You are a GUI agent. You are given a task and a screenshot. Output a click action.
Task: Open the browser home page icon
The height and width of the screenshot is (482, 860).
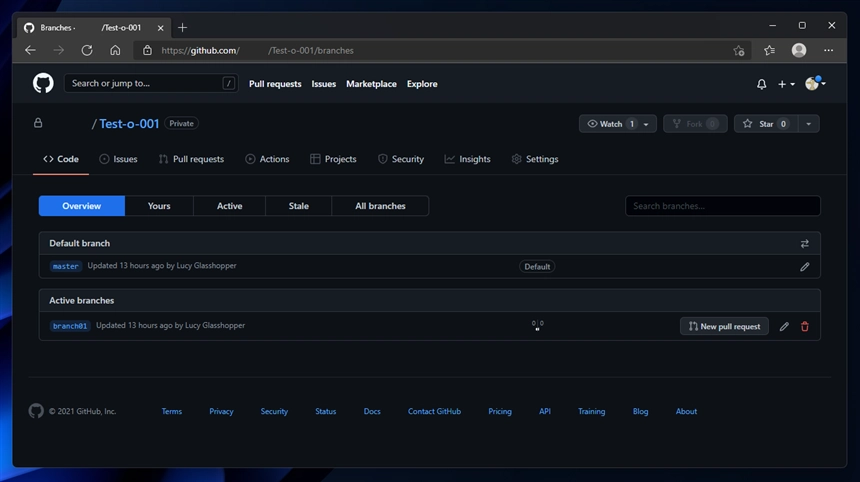(x=115, y=50)
